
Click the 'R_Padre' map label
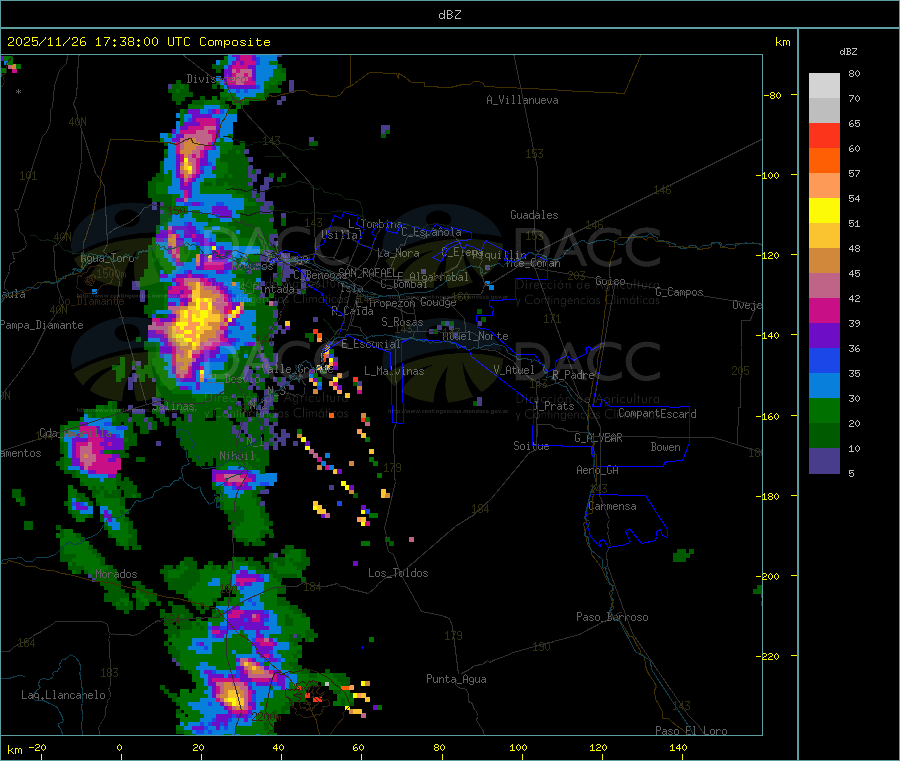click(x=573, y=375)
